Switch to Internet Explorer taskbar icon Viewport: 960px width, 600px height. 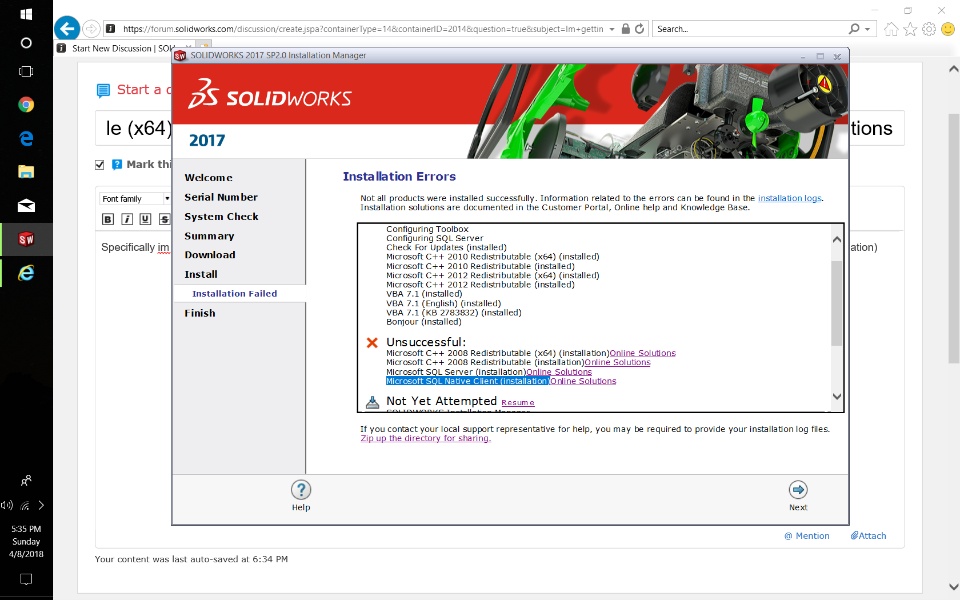[26, 272]
